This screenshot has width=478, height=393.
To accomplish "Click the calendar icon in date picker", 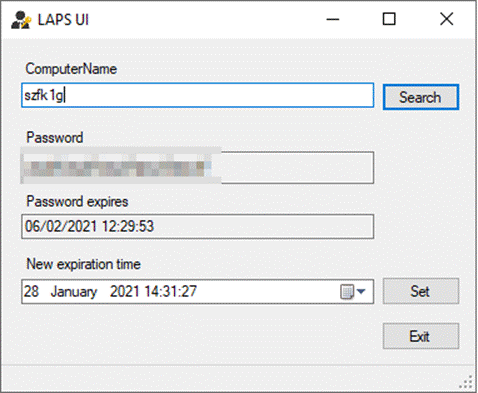I will (x=347, y=292).
